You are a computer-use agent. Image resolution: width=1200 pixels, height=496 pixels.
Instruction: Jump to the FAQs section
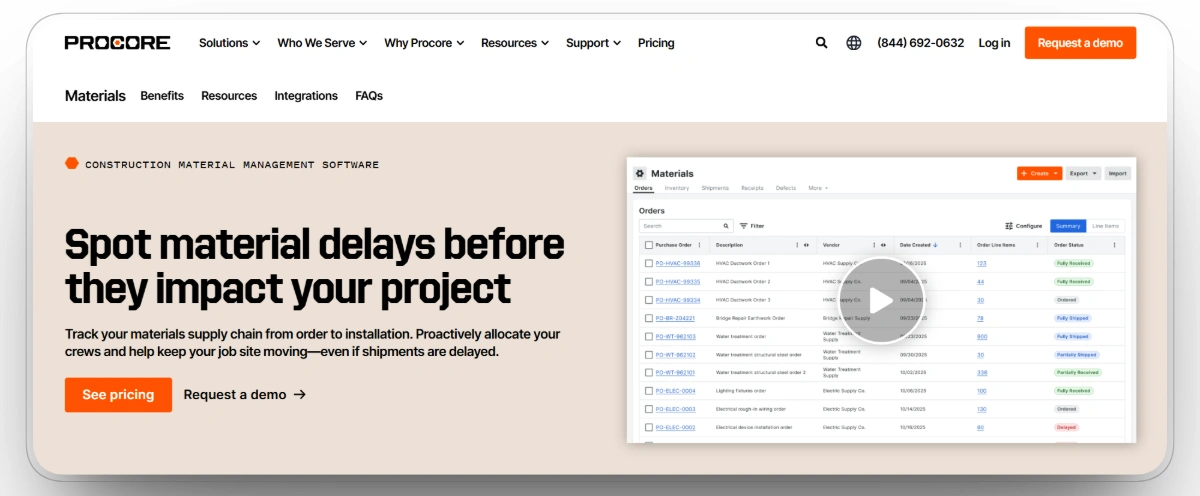click(369, 96)
